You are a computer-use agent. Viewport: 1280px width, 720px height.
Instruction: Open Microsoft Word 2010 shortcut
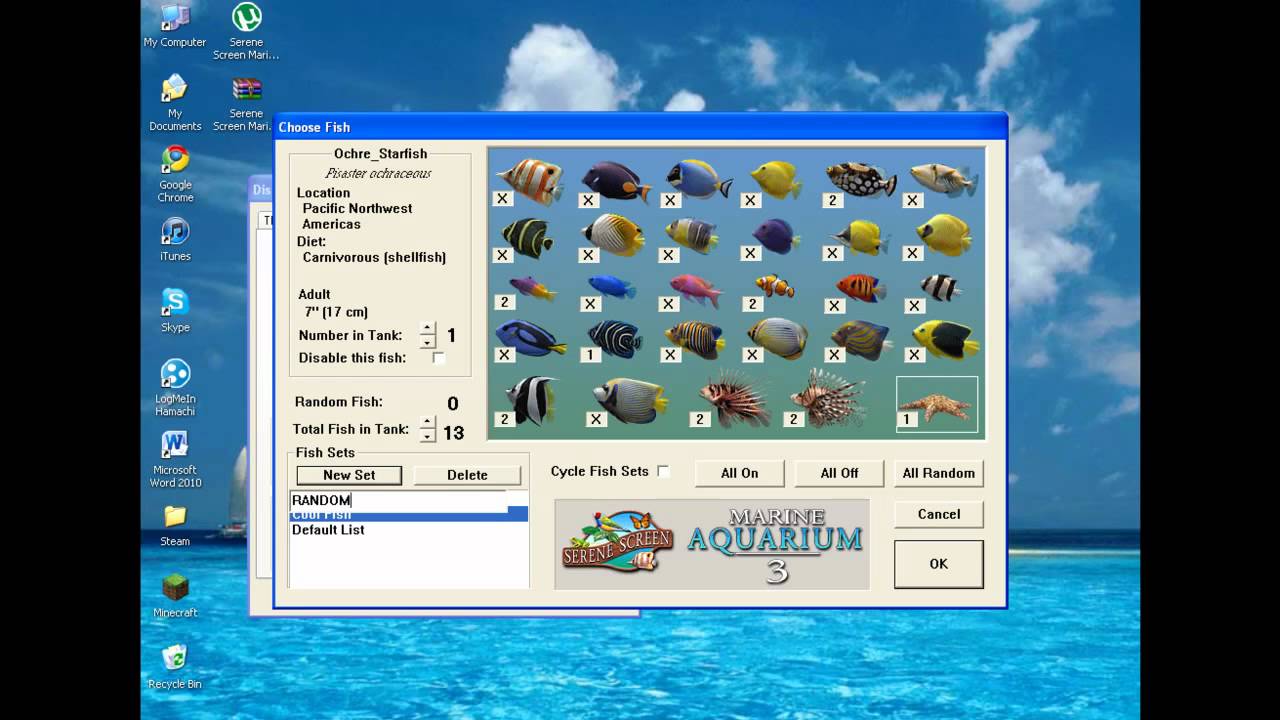175,459
